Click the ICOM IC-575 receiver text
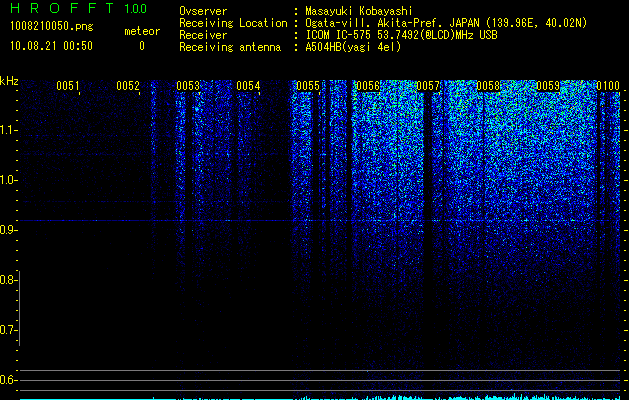 point(401,35)
